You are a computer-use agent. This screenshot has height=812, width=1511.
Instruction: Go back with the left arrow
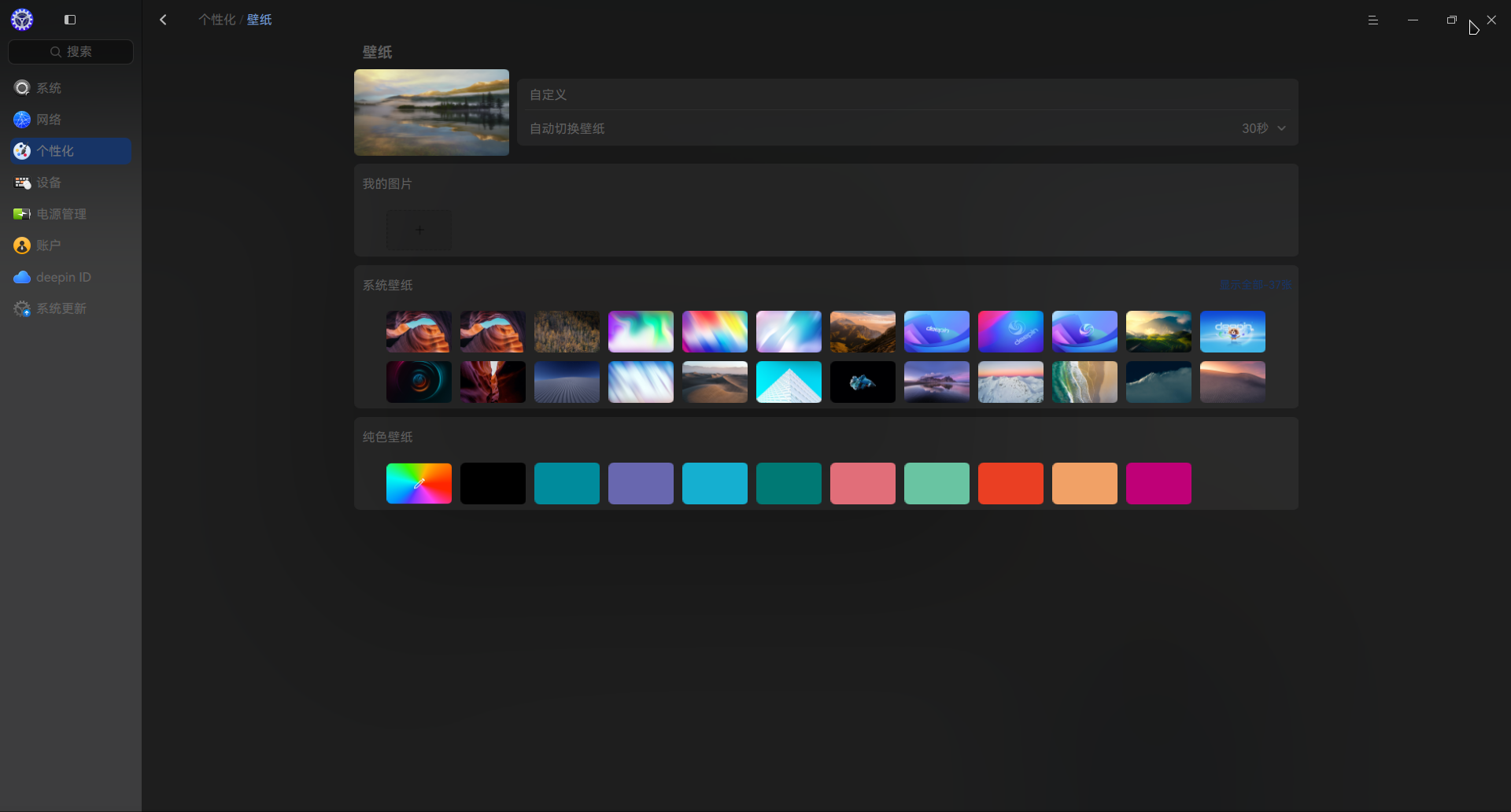pos(164,20)
